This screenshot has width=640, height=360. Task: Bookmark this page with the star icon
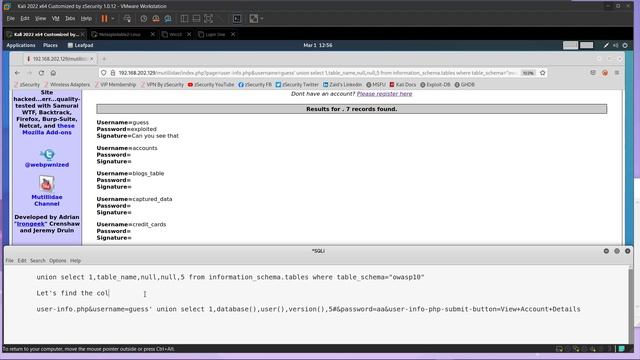[542, 73]
